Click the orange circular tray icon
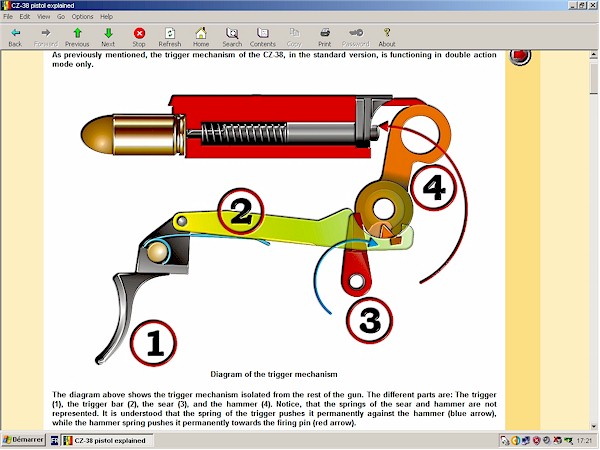This screenshot has height=450, width=600. (515, 441)
